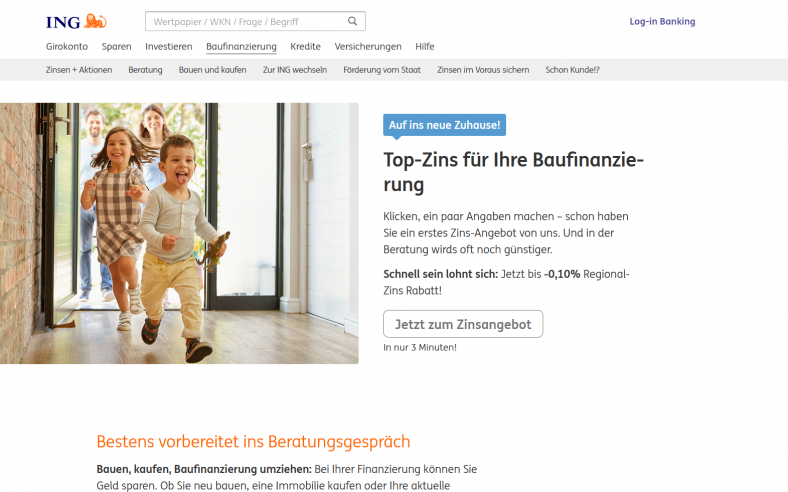This screenshot has height=492, width=788.
Task: Navigate to Versicherungen
Action: pos(368,46)
